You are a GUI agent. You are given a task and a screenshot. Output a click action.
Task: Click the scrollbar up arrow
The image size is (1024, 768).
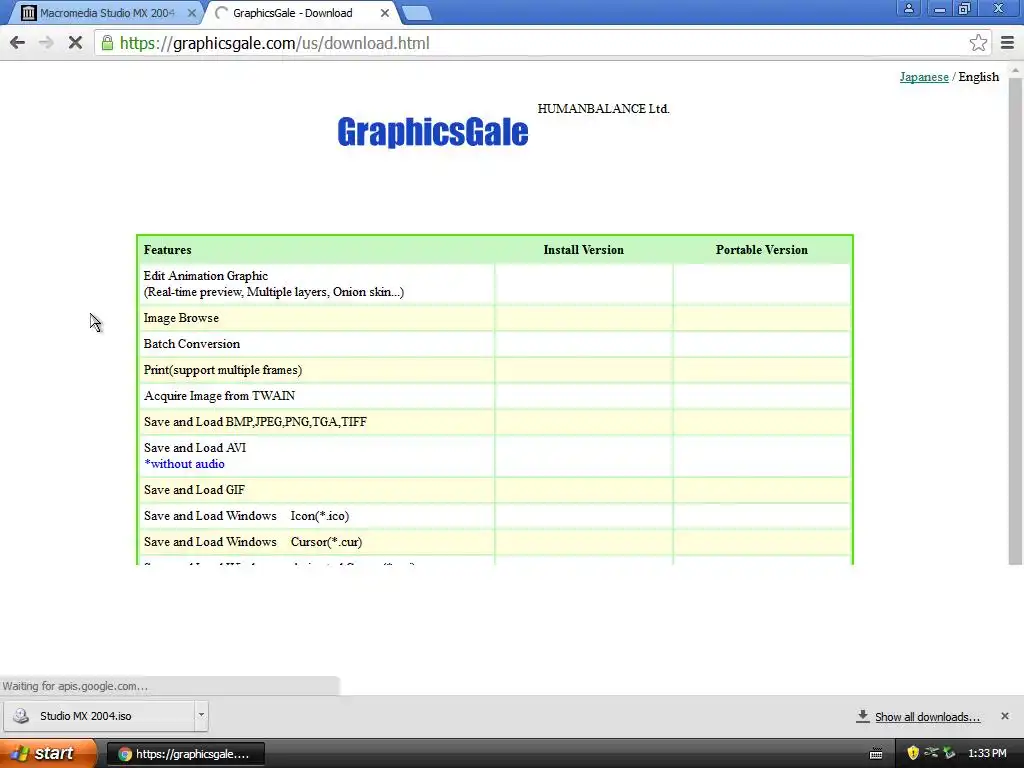(x=1015, y=69)
